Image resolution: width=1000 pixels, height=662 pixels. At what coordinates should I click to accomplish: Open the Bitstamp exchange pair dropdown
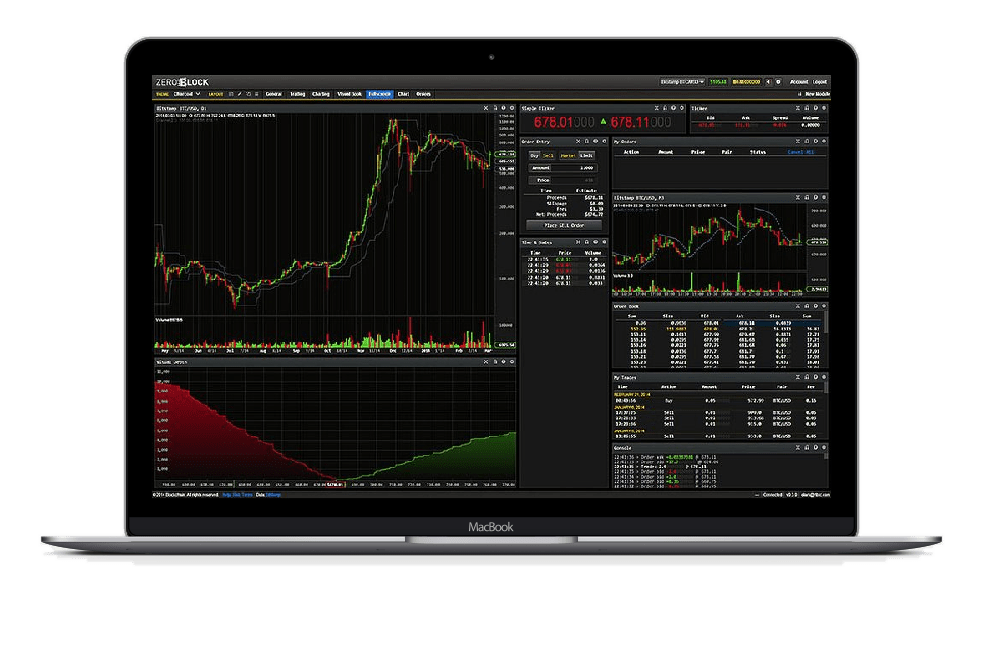[682, 82]
